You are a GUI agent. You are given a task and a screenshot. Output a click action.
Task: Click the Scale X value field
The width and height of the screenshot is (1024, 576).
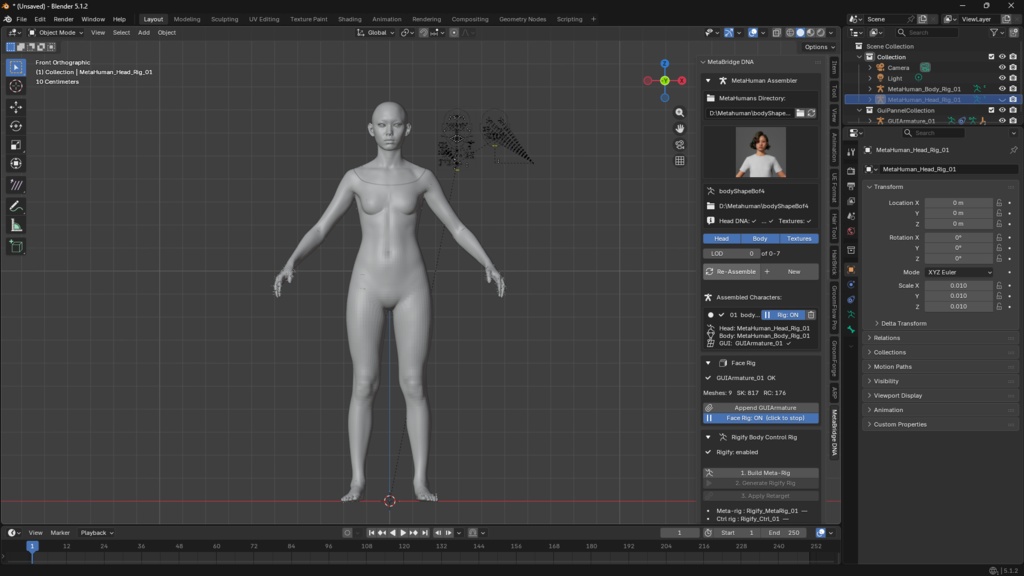coord(958,285)
